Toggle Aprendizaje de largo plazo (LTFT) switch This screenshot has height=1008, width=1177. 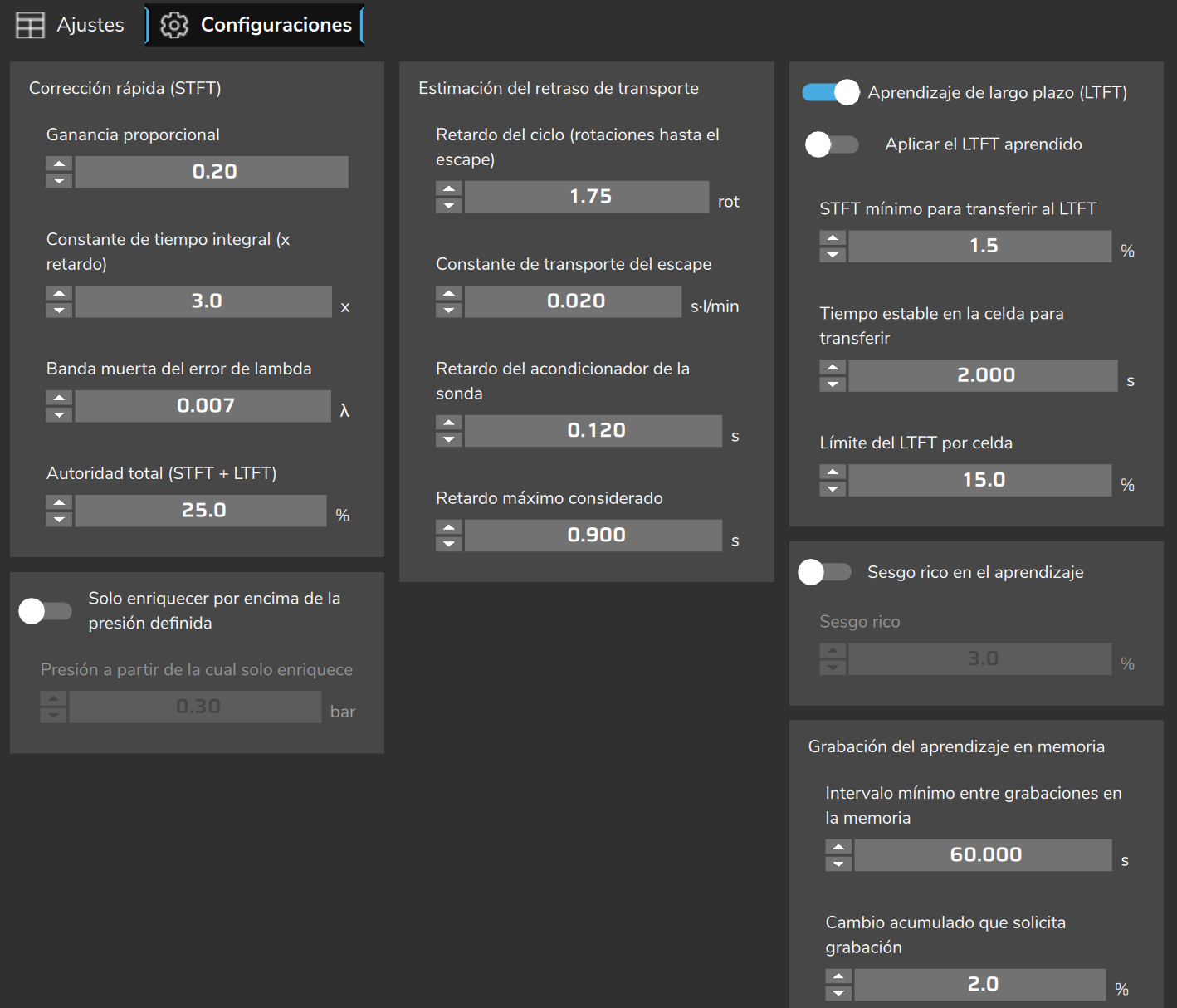point(831,92)
